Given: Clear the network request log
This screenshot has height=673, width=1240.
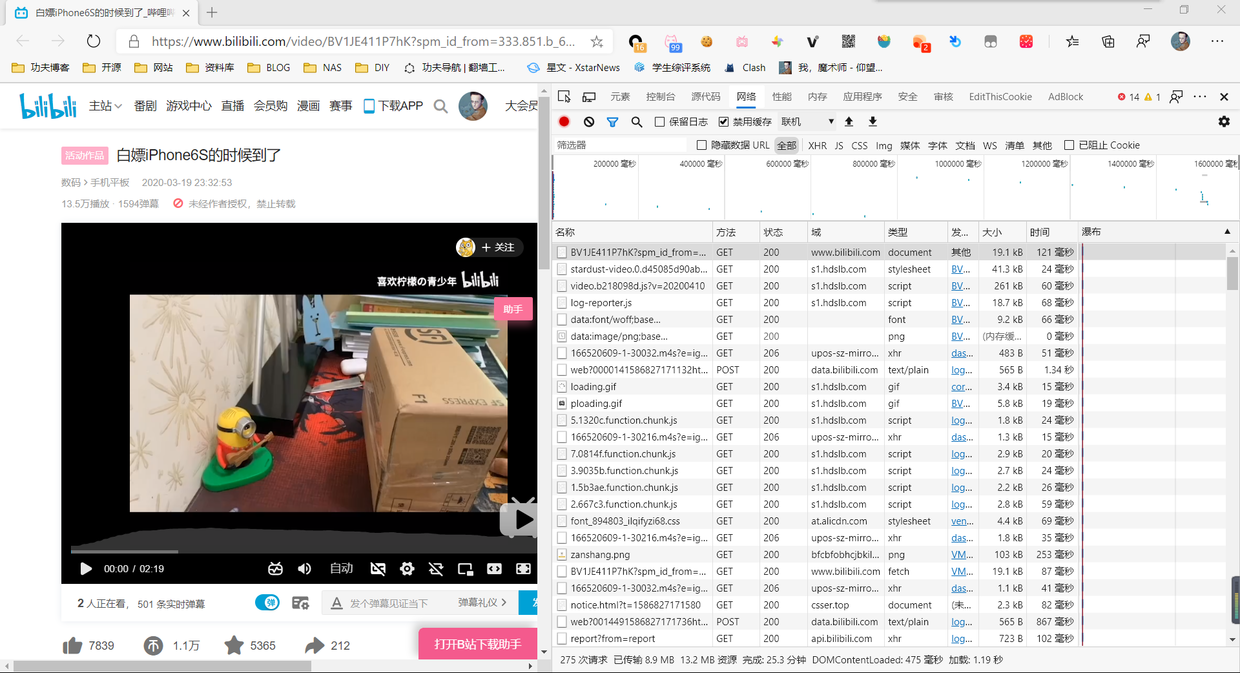Looking at the screenshot, I should pos(589,122).
